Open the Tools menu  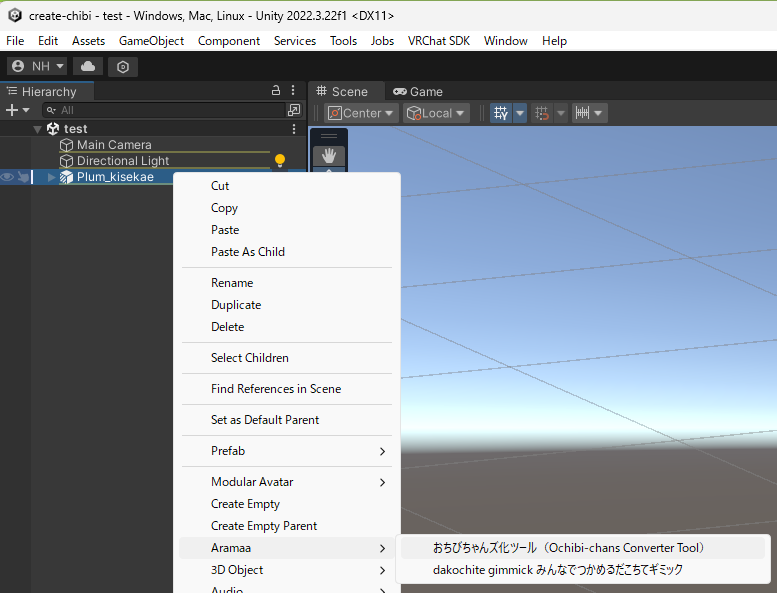[343, 41]
